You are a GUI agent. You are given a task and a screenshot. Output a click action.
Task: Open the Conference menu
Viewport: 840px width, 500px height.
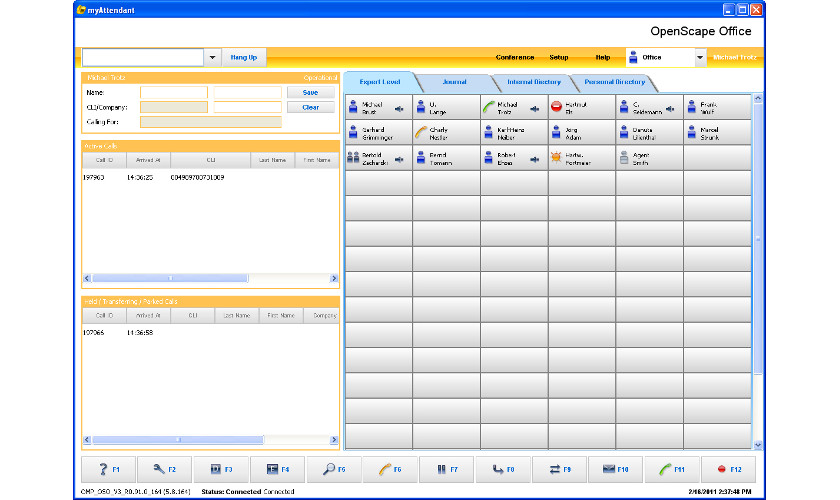(x=515, y=58)
